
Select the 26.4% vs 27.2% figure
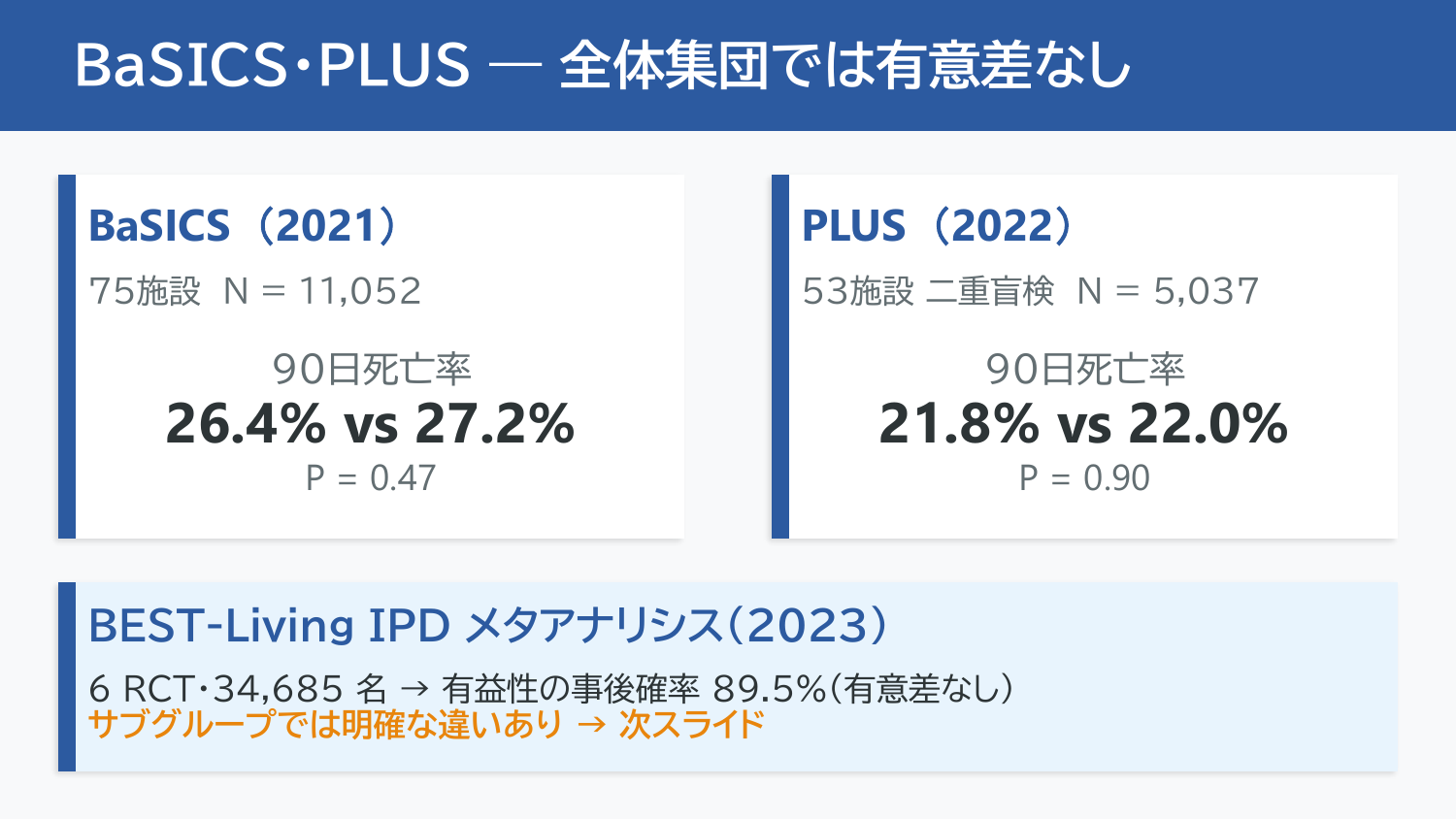point(371,424)
